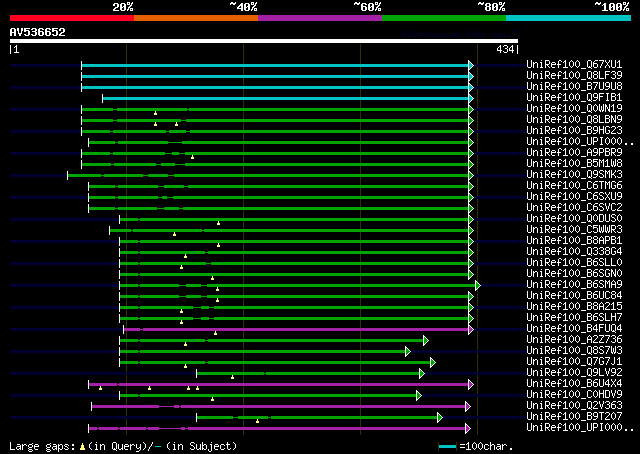Click the green arrowhead ending the B6SMA9 alignment
This screenshot has height=454, width=640.
478,285
